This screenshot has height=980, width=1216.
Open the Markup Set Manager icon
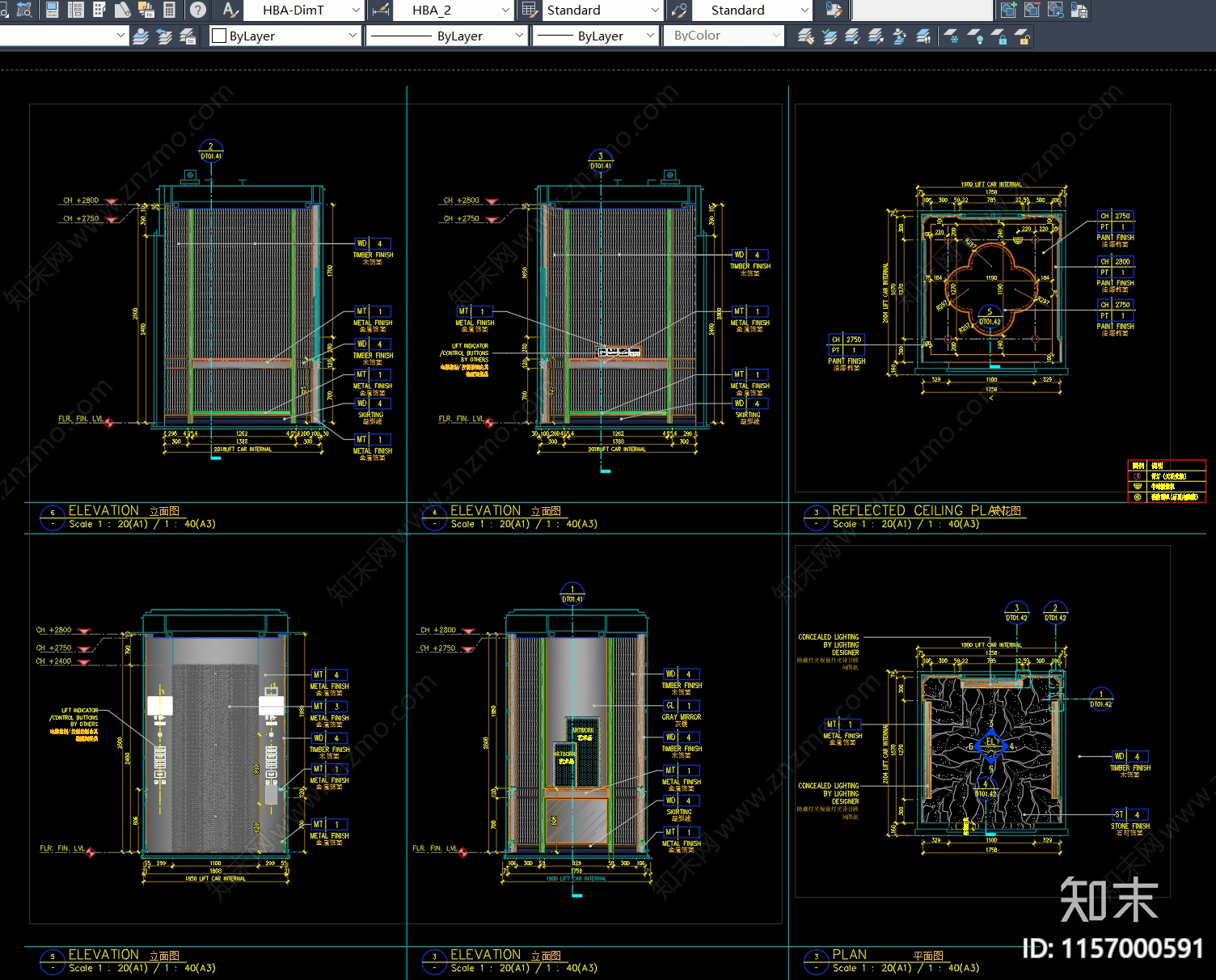coord(146,10)
